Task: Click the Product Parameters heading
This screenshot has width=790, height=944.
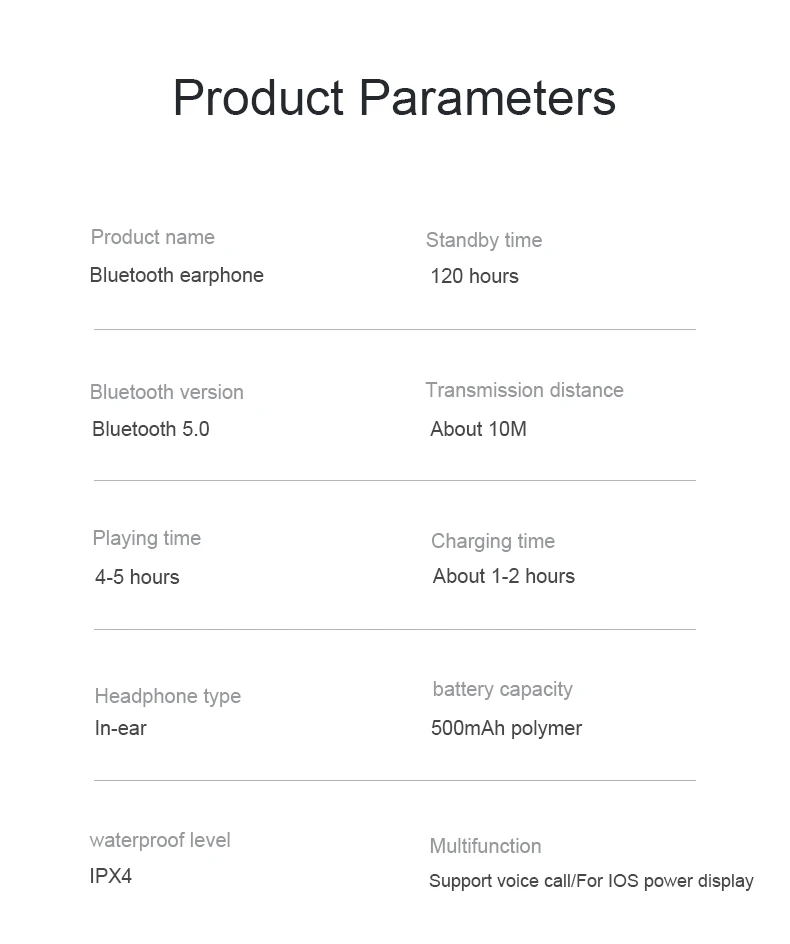Action: [394, 98]
